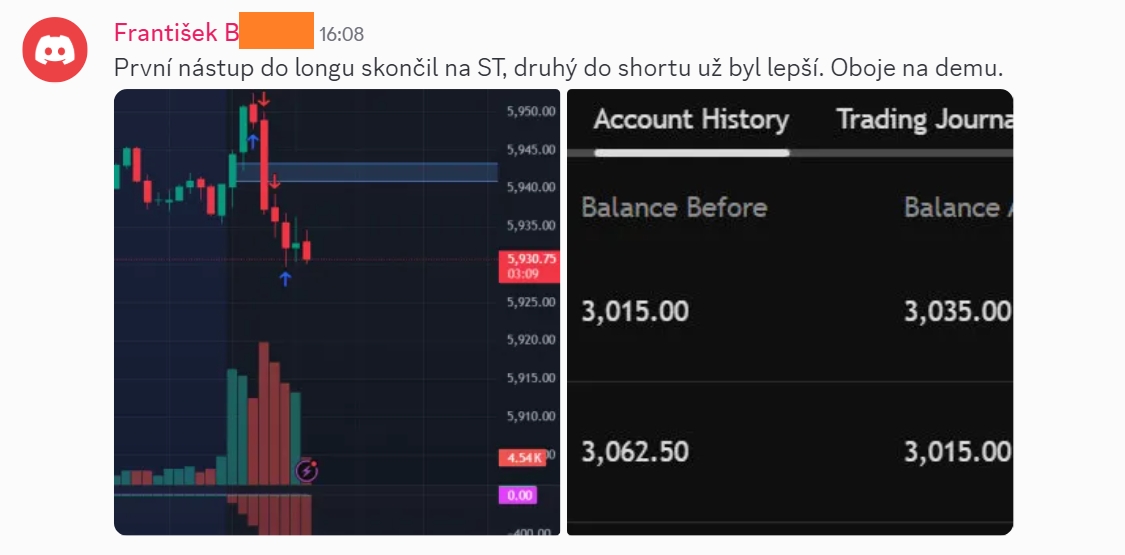Click the purple lightning bolt icon on chart
1125x555 pixels.
pyautogui.click(x=307, y=471)
